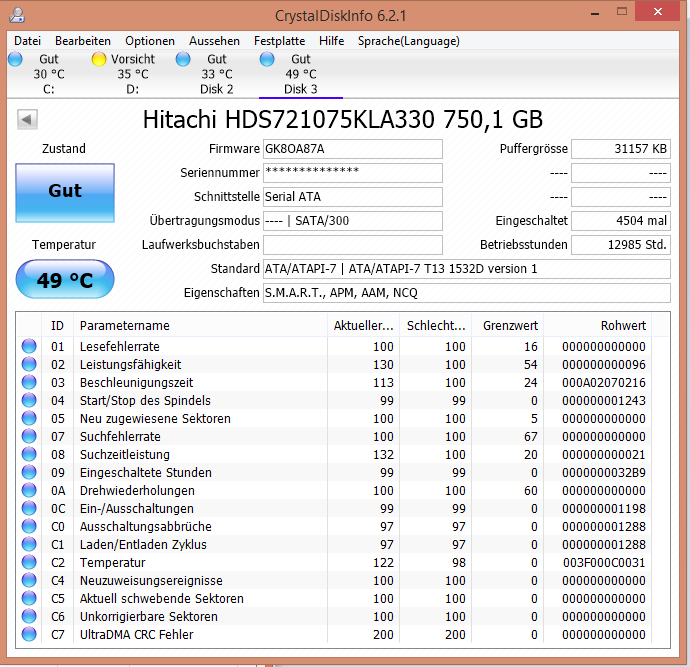Click status orb for Leistungsfähigkeit row

click(29, 364)
